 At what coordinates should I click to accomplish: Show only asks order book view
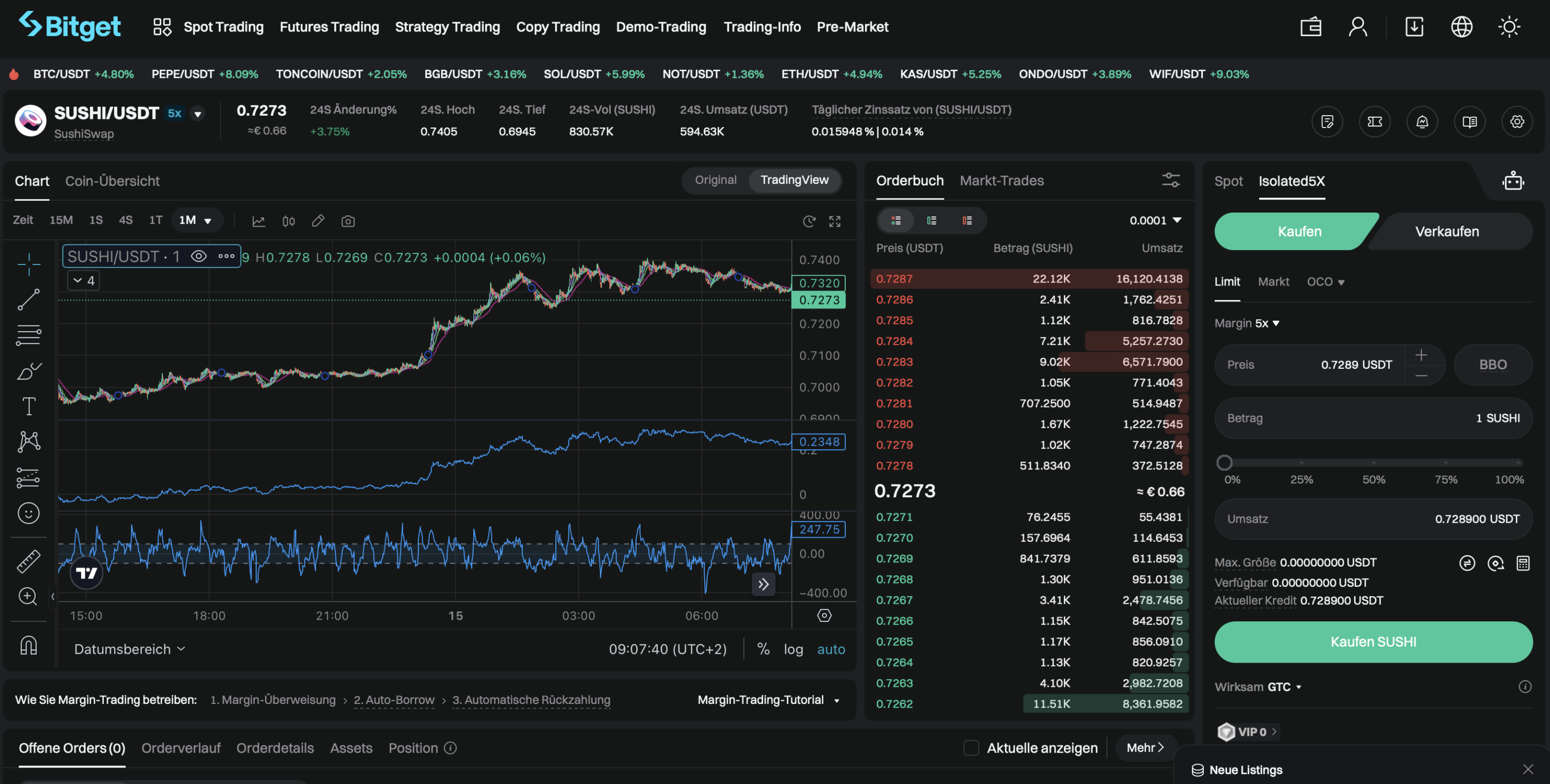(x=967, y=221)
